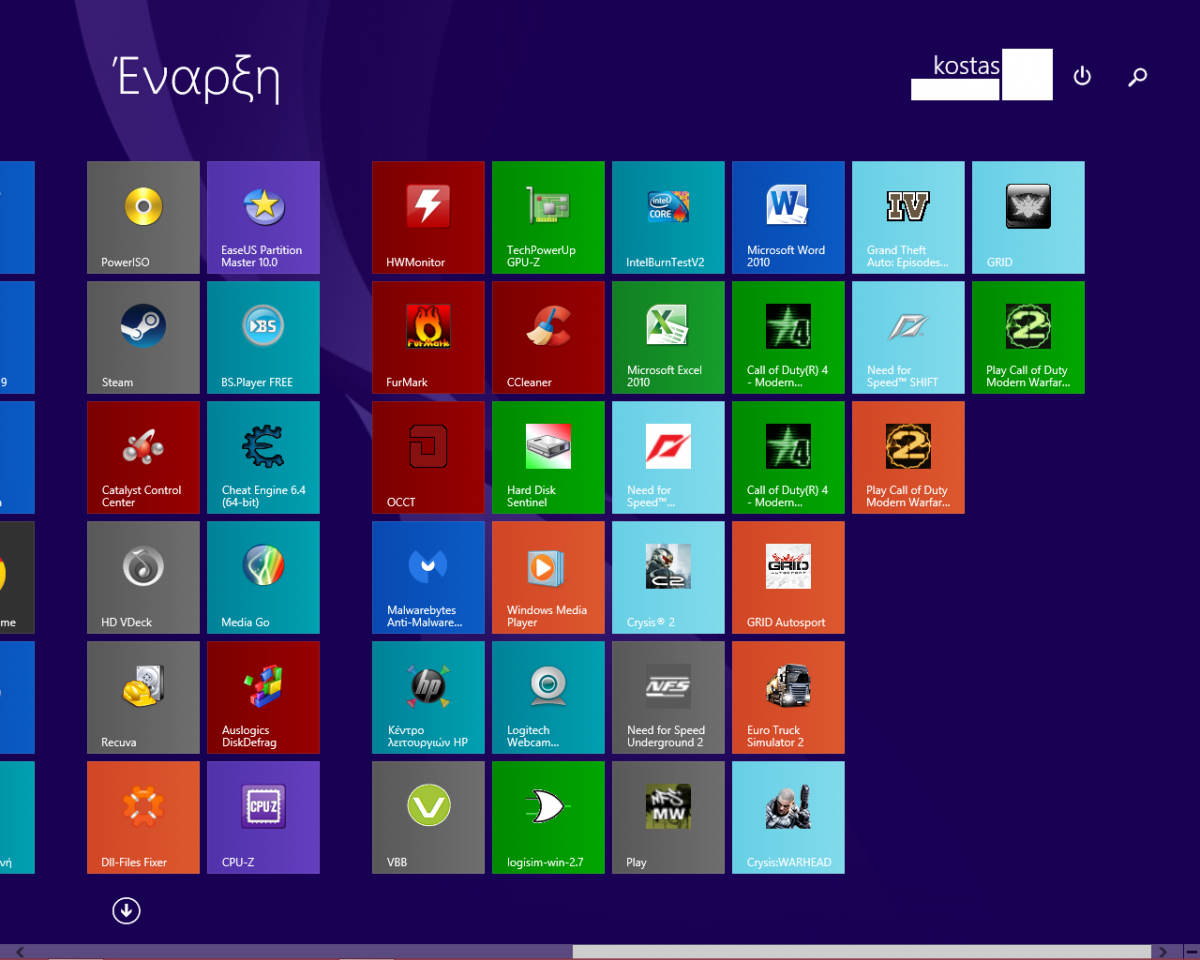Open the PowerISO tile
Image resolution: width=1200 pixels, height=960 pixels.
143,217
